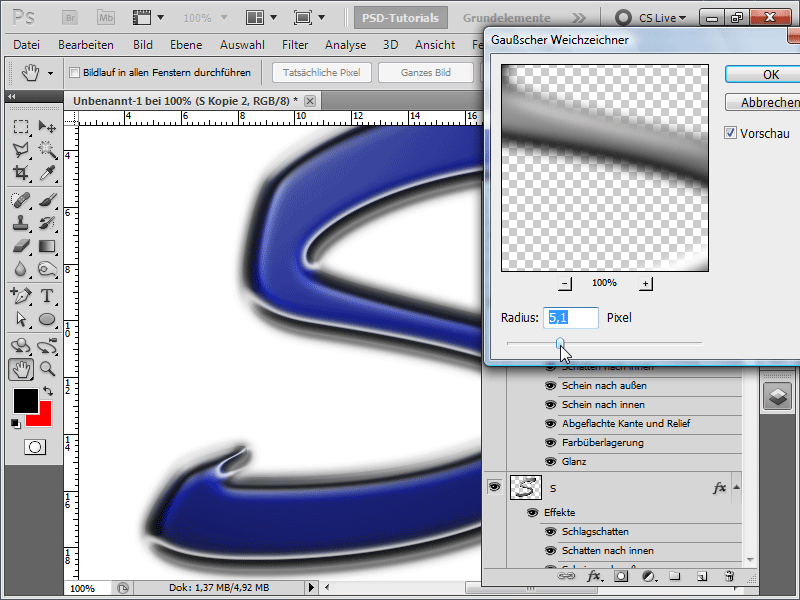Viewport: 800px width, 600px height.
Task: Select the Gradient tool
Action: (47, 246)
